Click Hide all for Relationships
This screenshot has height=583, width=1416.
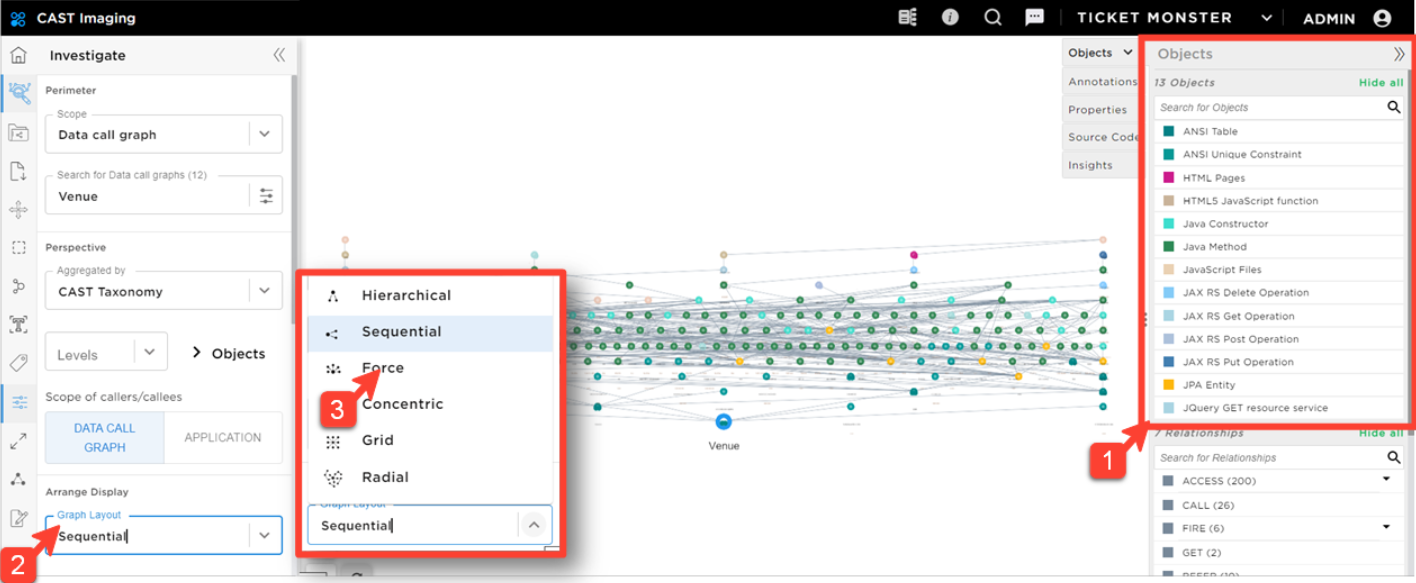pyautogui.click(x=1380, y=433)
